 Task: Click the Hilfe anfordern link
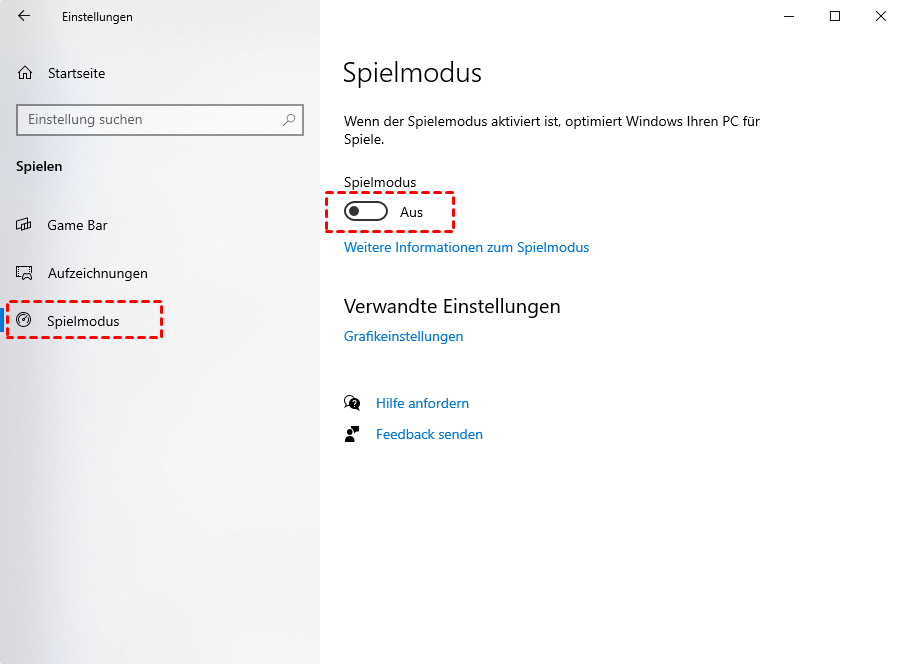click(422, 403)
